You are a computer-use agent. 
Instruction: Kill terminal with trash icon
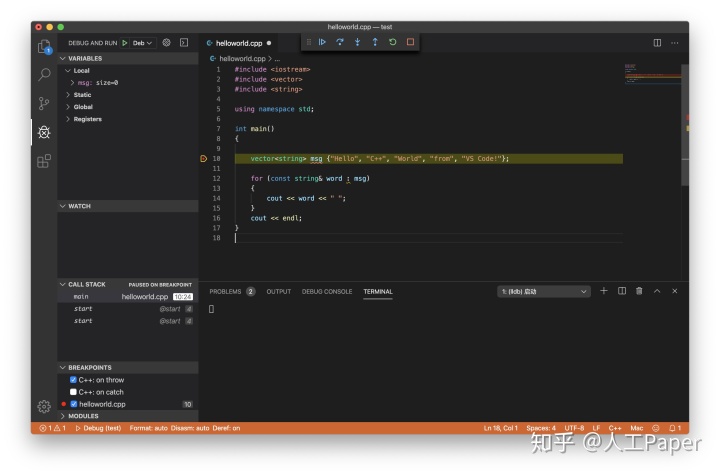tap(639, 291)
